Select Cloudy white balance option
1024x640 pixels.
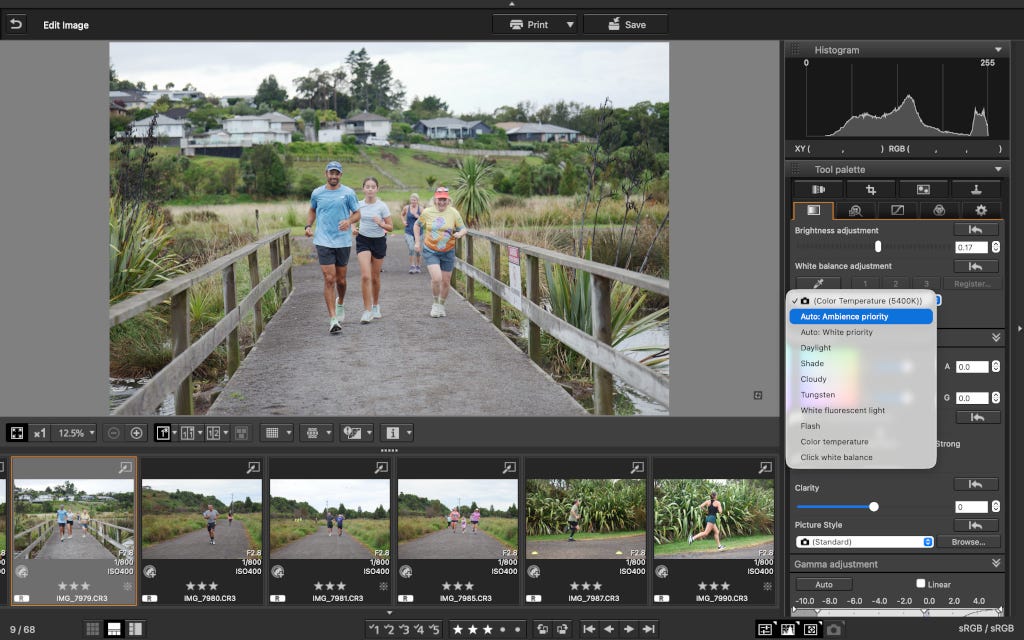pos(814,379)
